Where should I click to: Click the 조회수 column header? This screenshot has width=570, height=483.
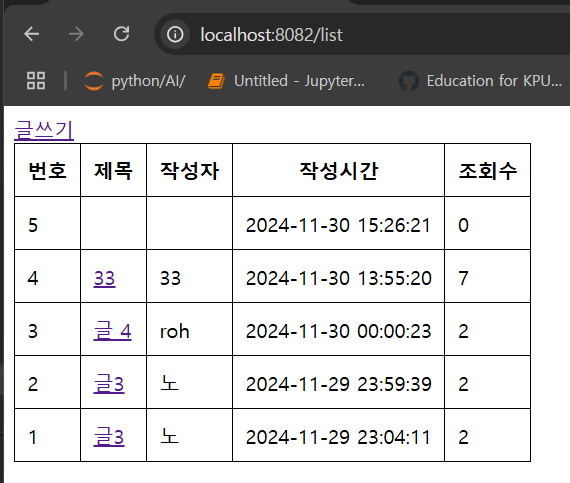coord(487,170)
